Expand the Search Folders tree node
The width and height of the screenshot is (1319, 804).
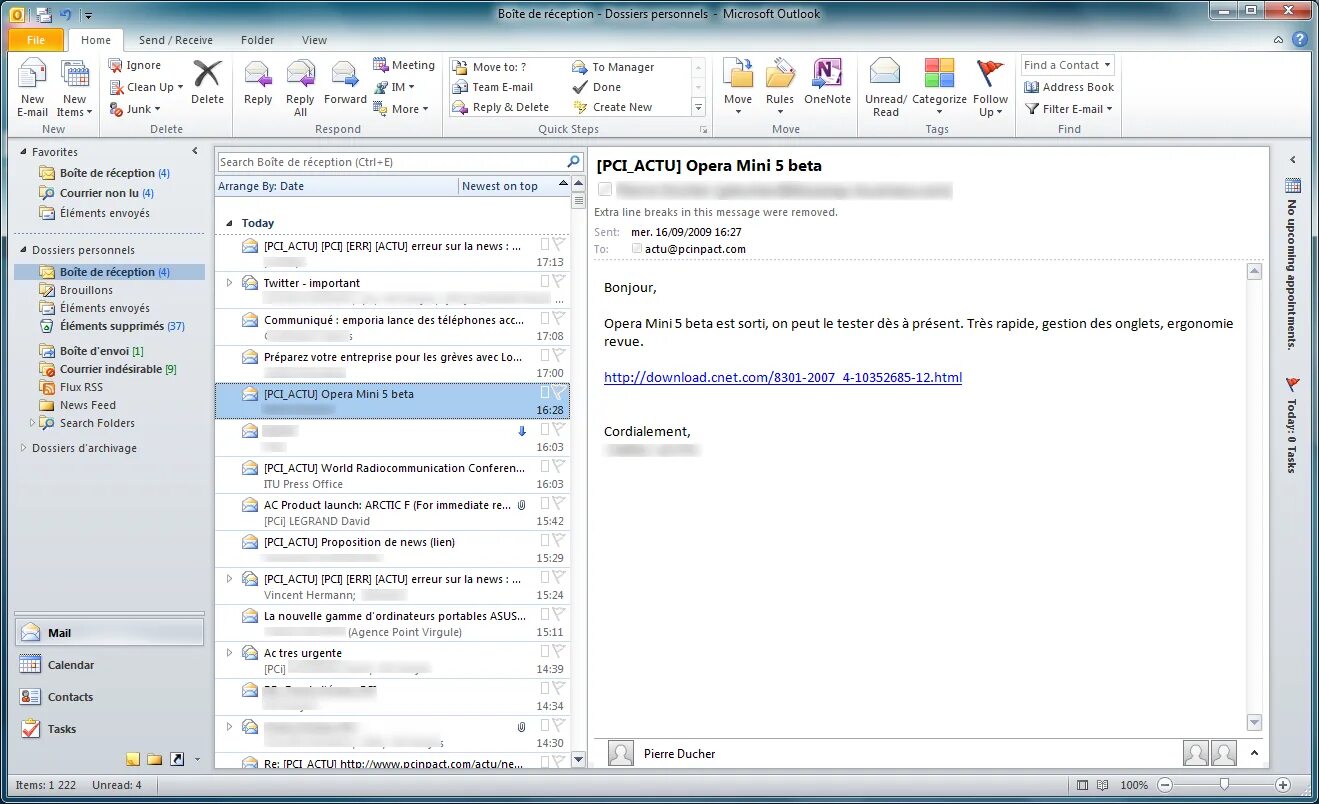click(32, 423)
